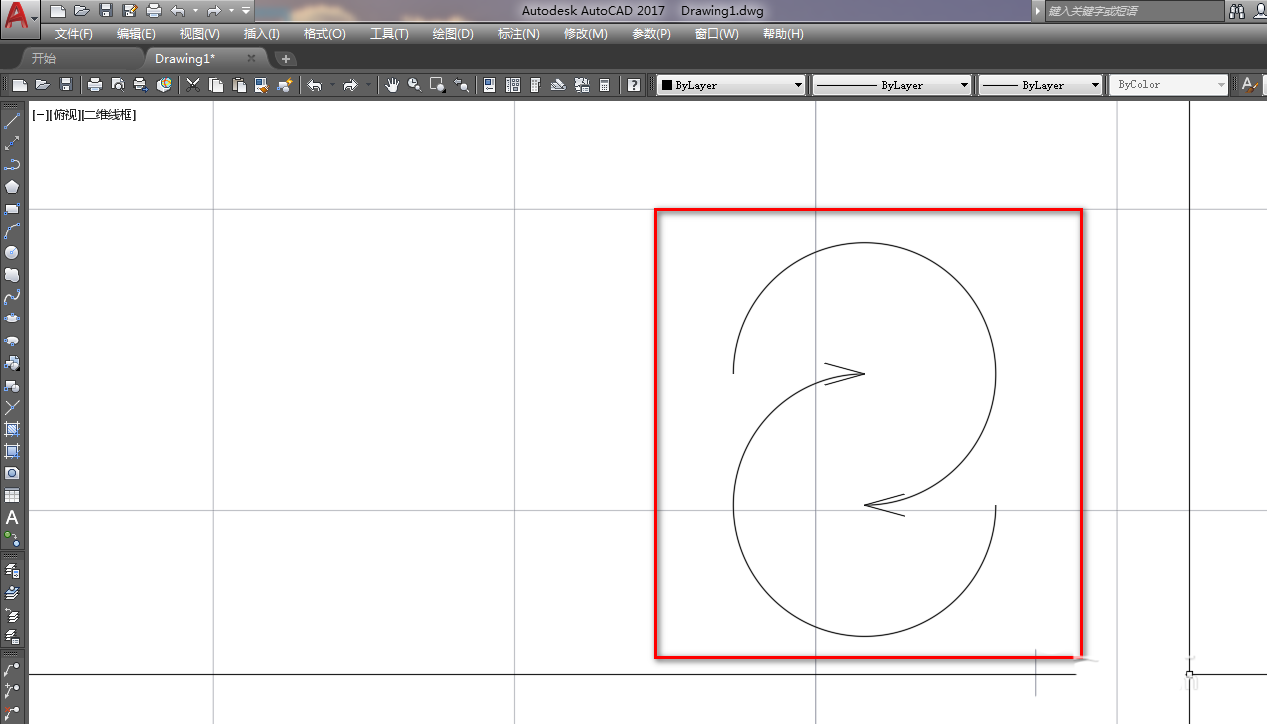Click the Help question mark icon
Screen dimensions: 1267x724
[x=634, y=85]
